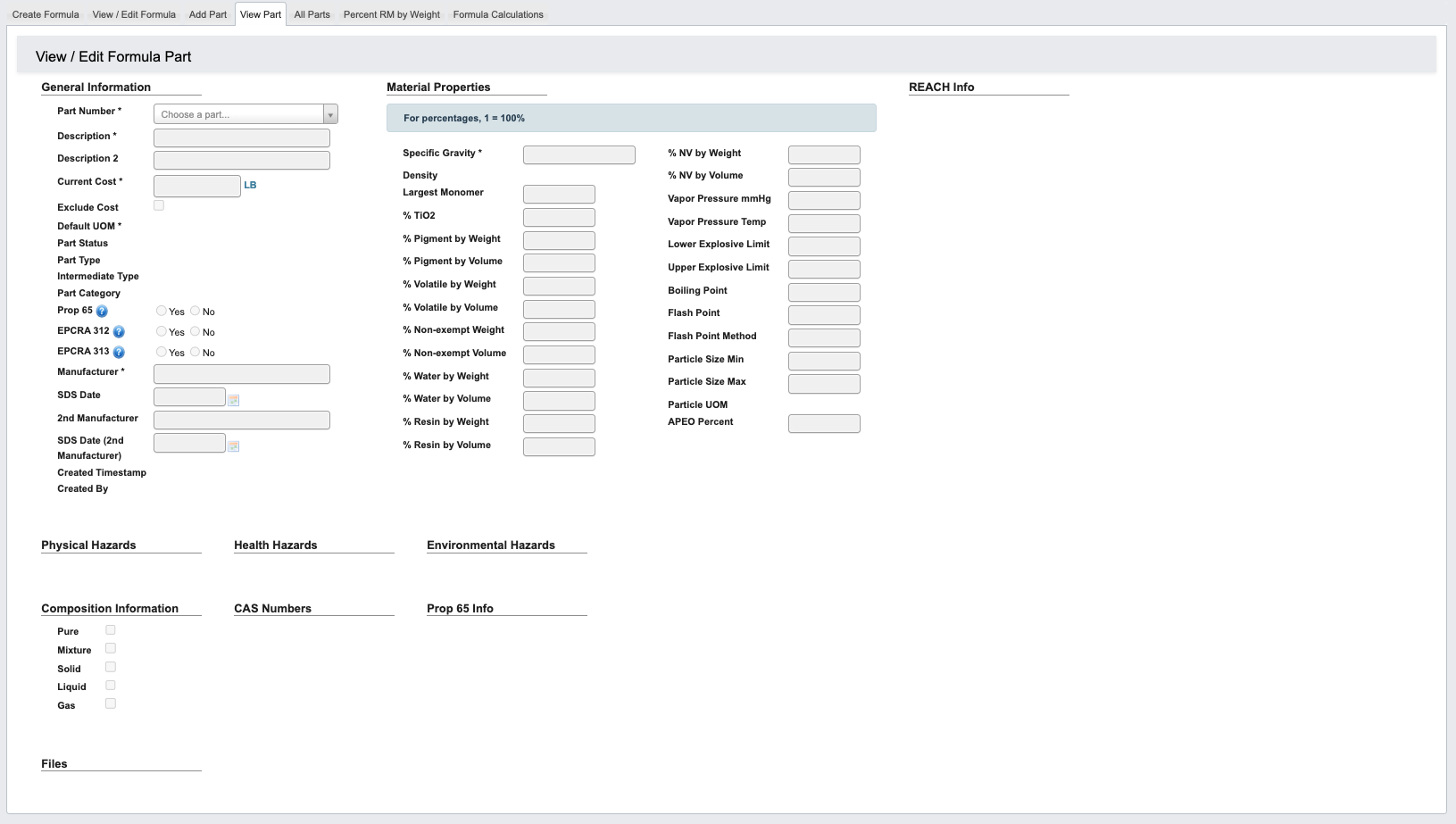The image size is (1456, 824).
Task: Focus the Flash Point input field
Action: pos(824,314)
